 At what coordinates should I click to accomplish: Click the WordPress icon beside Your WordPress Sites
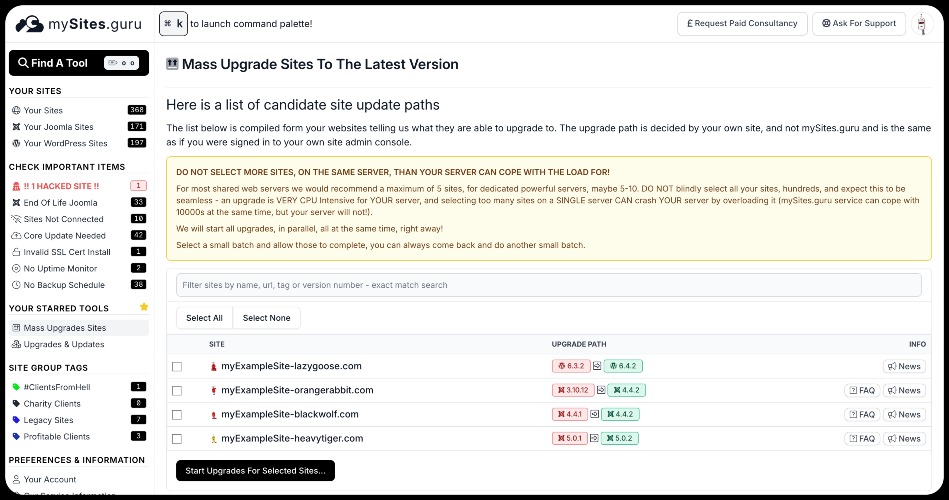(x=16, y=143)
